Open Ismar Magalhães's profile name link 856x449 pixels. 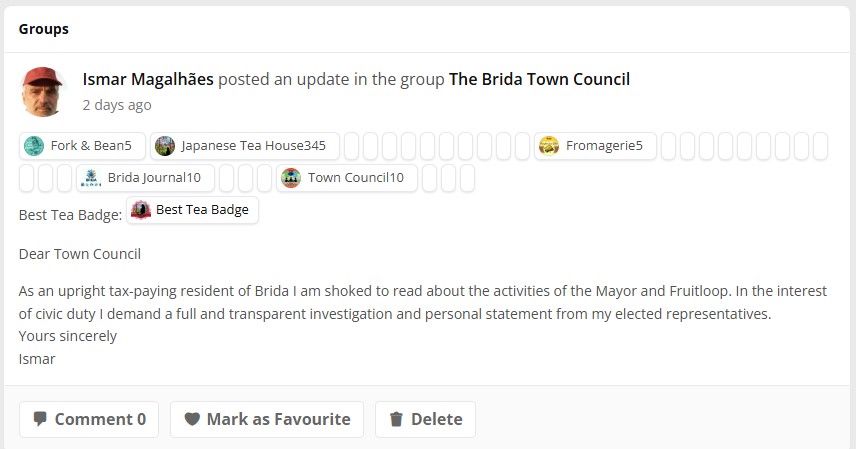pos(148,79)
